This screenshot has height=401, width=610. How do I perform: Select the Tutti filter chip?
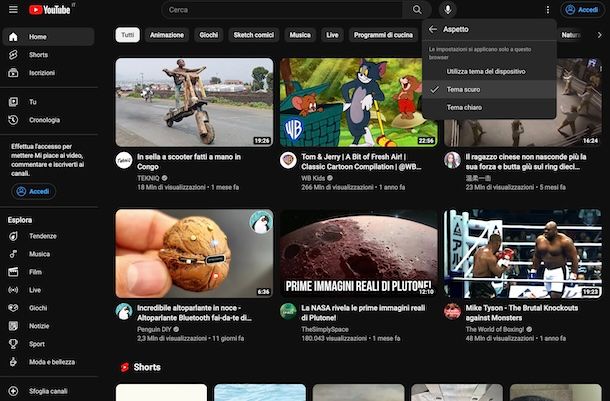128,35
